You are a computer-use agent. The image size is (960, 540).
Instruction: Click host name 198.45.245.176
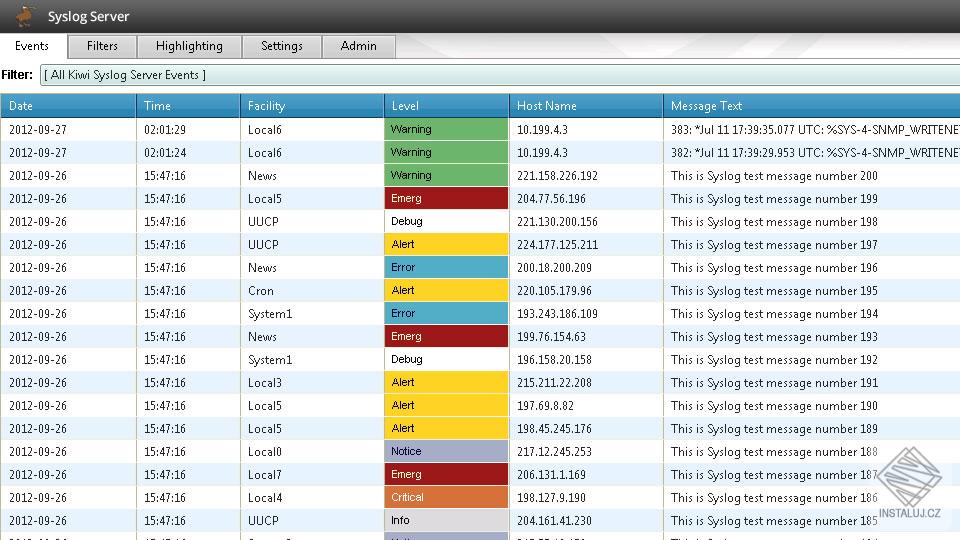pos(554,429)
